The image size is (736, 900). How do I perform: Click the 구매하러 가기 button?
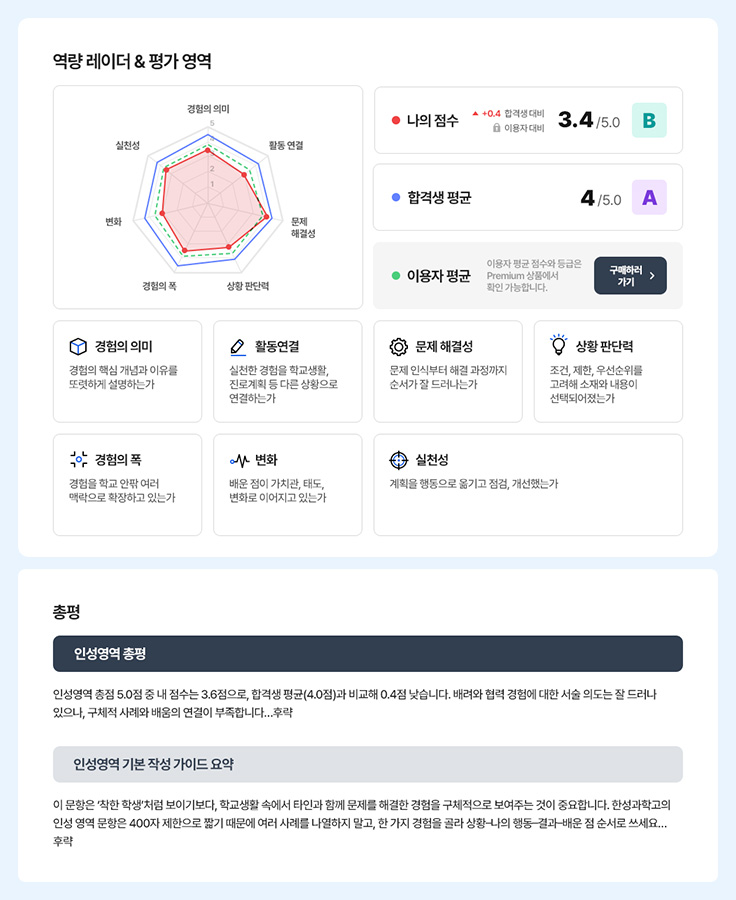pos(630,276)
